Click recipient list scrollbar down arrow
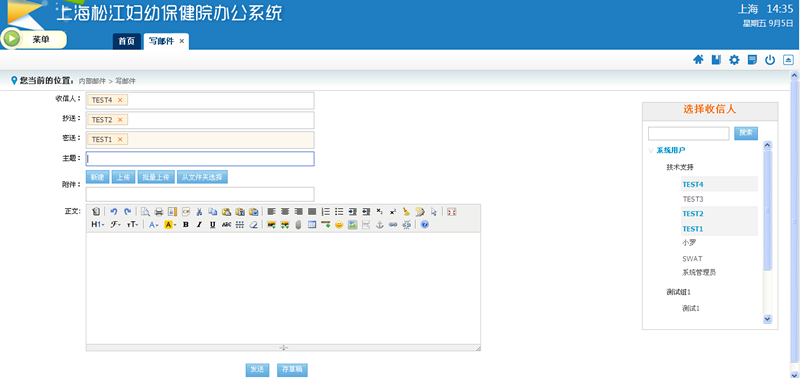800x378 pixels. [x=767, y=318]
